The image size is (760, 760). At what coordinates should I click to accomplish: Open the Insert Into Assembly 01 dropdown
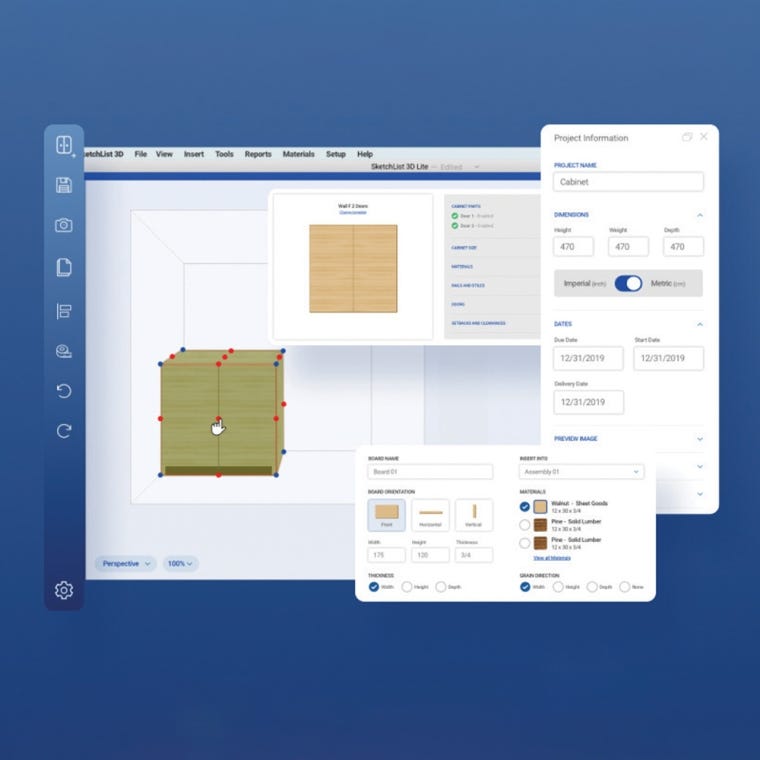pos(582,472)
